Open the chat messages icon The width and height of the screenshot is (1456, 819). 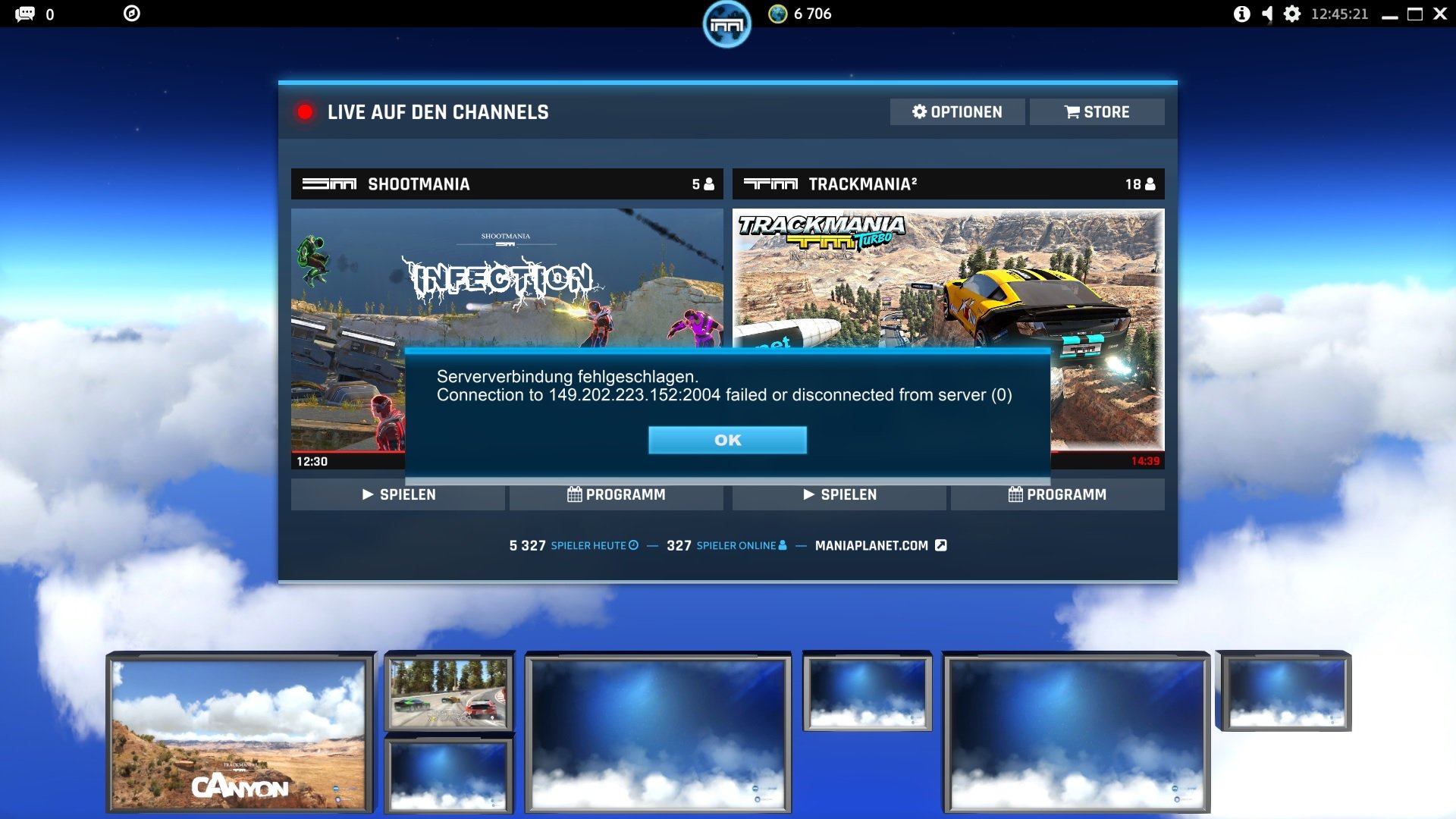point(25,14)
